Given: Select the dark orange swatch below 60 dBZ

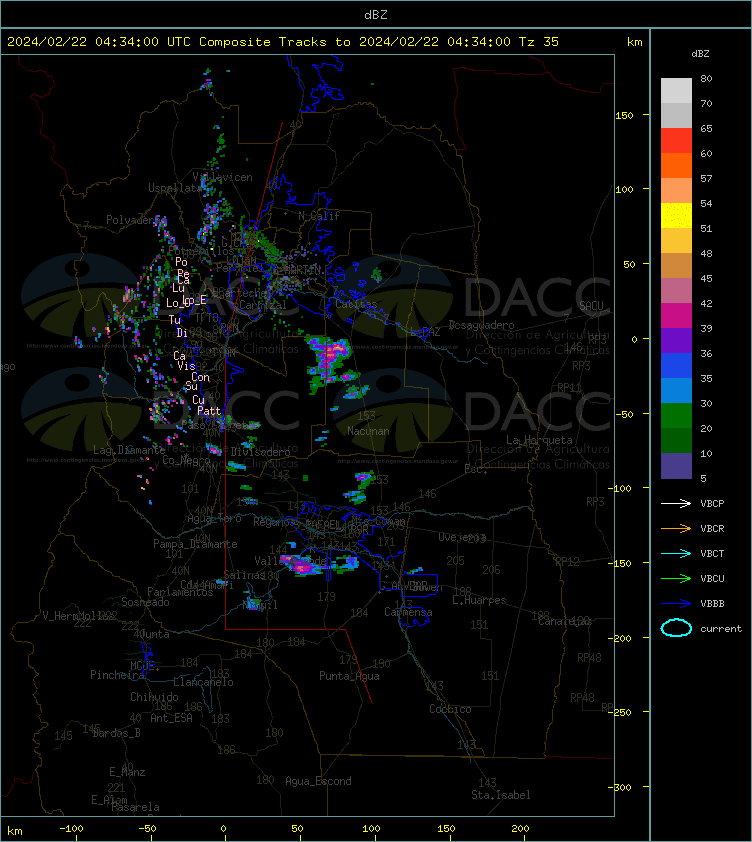Looking at the screenshot, I should [x=676, y=165].
